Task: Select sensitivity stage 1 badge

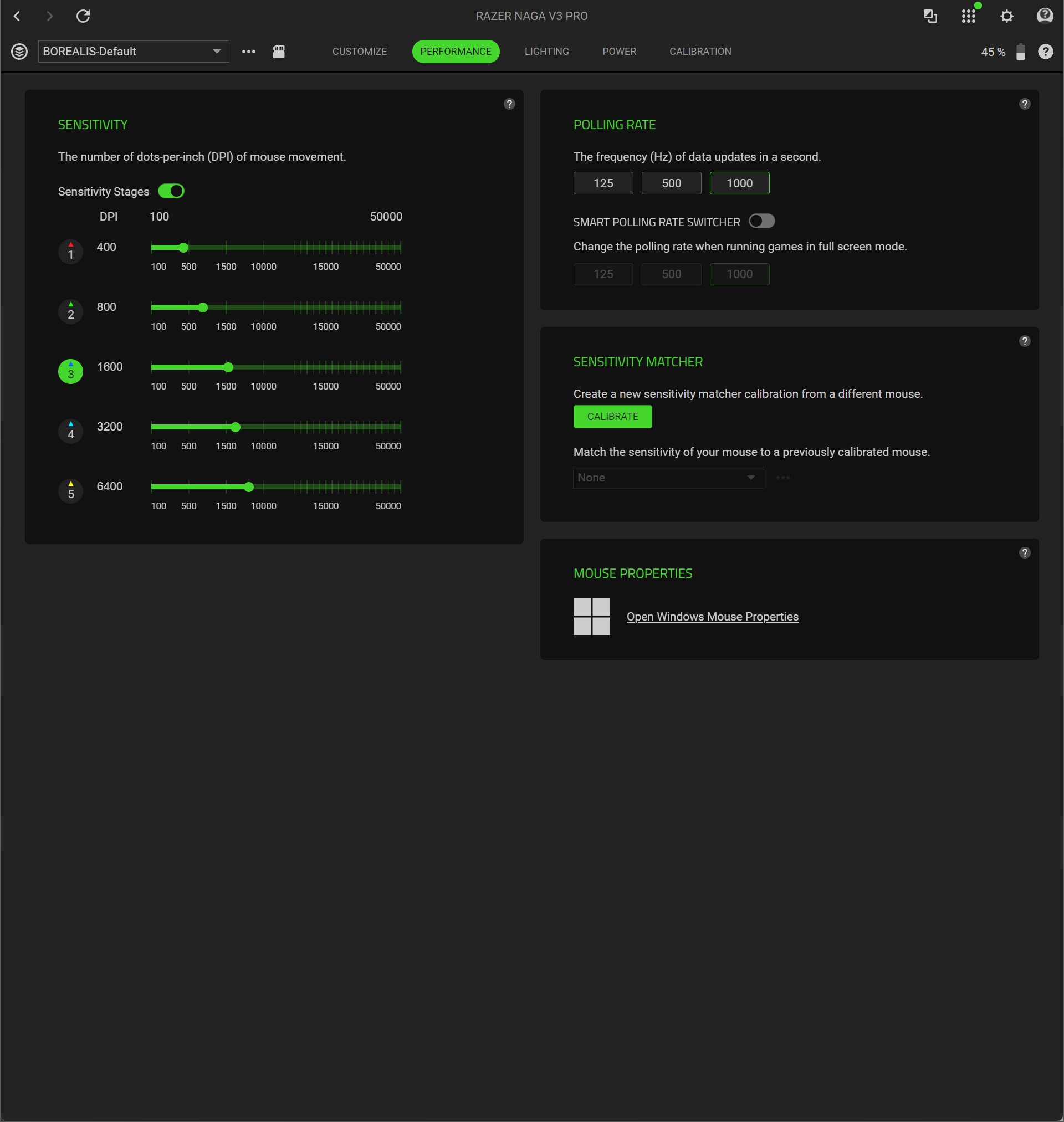Action: 71,251
